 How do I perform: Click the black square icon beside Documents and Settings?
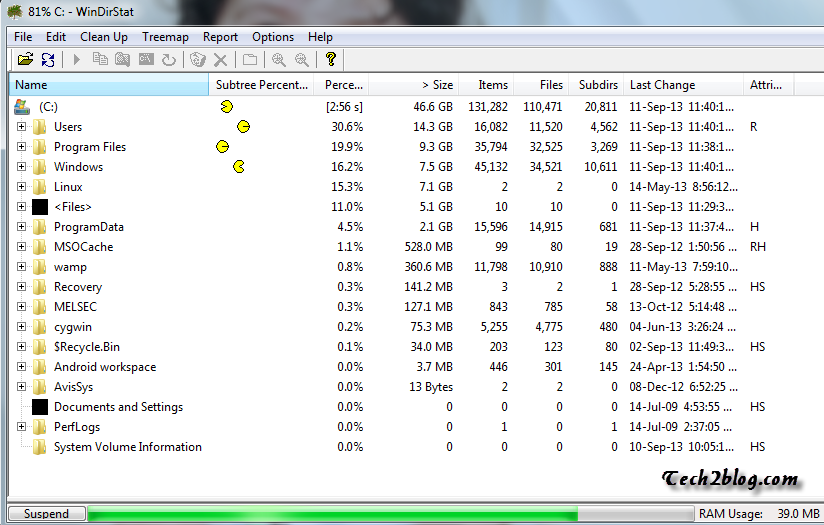tap(40, 407)
